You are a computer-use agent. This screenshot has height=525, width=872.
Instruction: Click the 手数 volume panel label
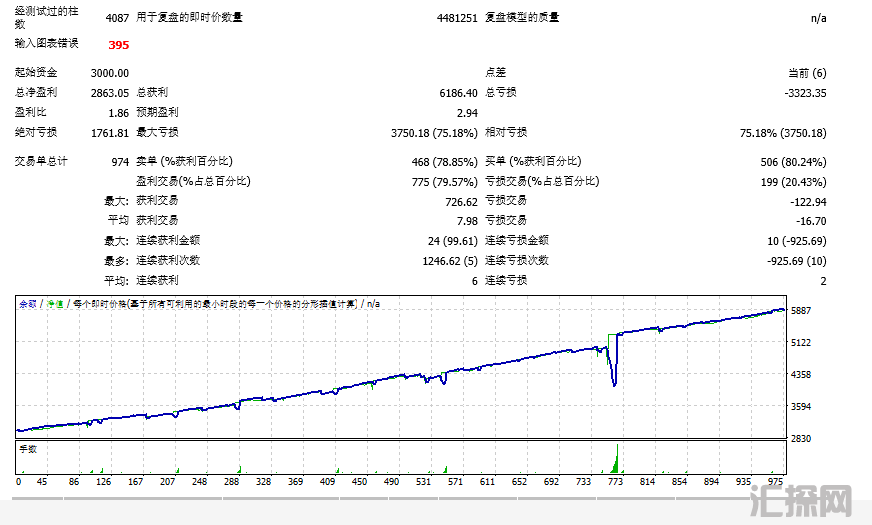click(x=28, y=450)
